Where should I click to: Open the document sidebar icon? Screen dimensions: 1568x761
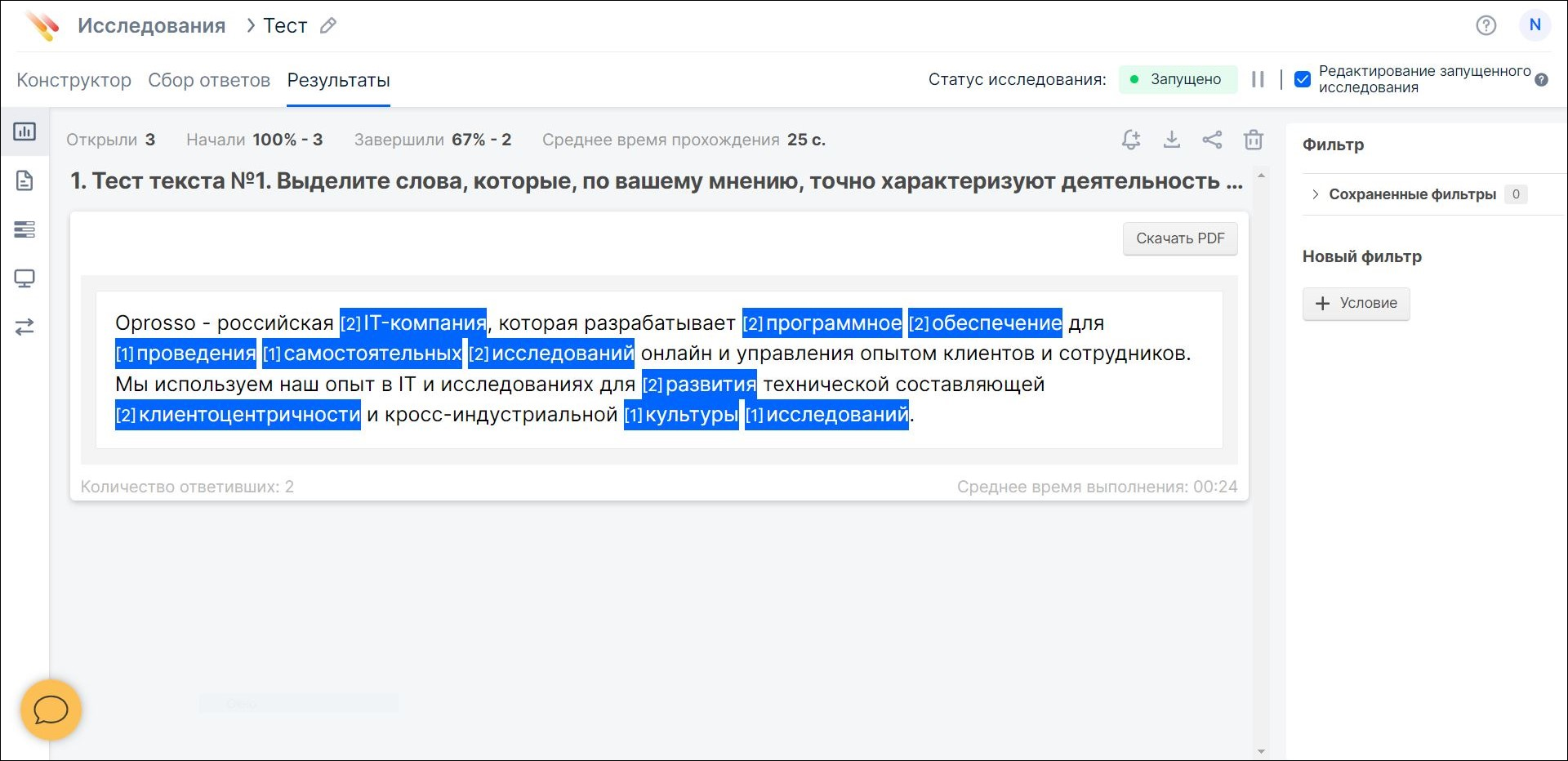pyautogui.click(x=24, y=180)
